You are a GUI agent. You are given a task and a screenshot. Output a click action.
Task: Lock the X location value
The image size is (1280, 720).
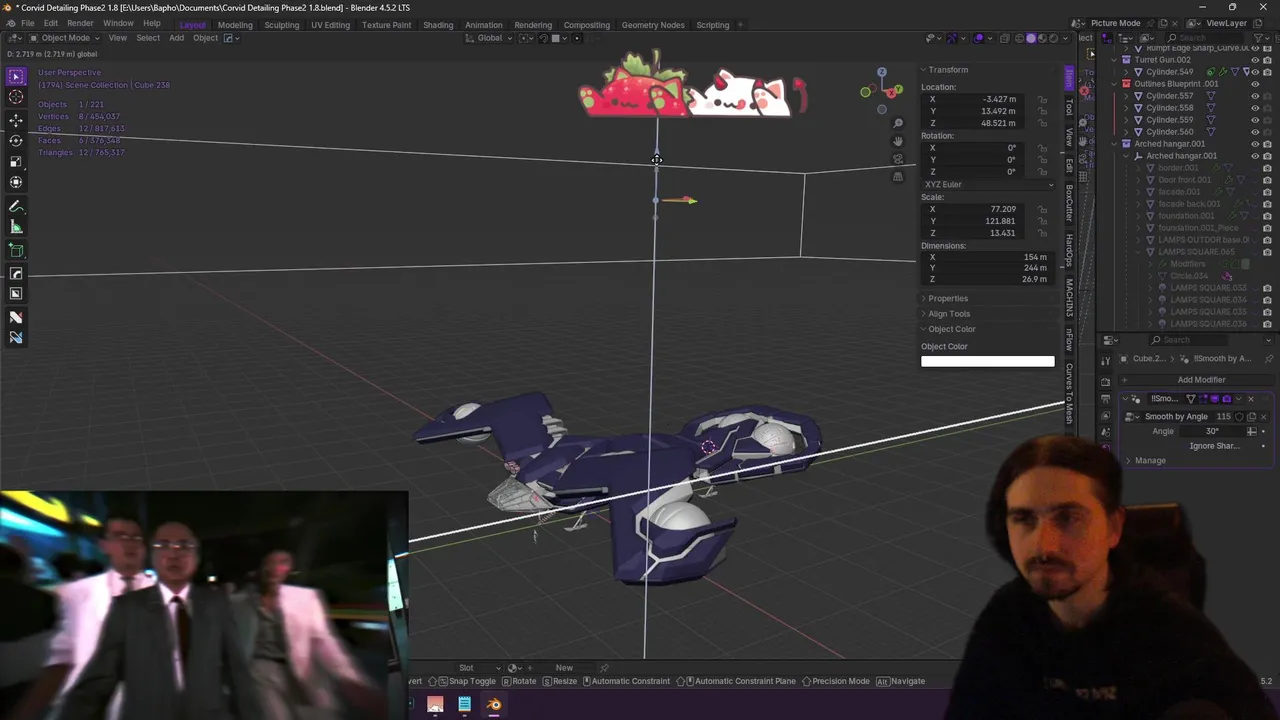coord(1043,100)
